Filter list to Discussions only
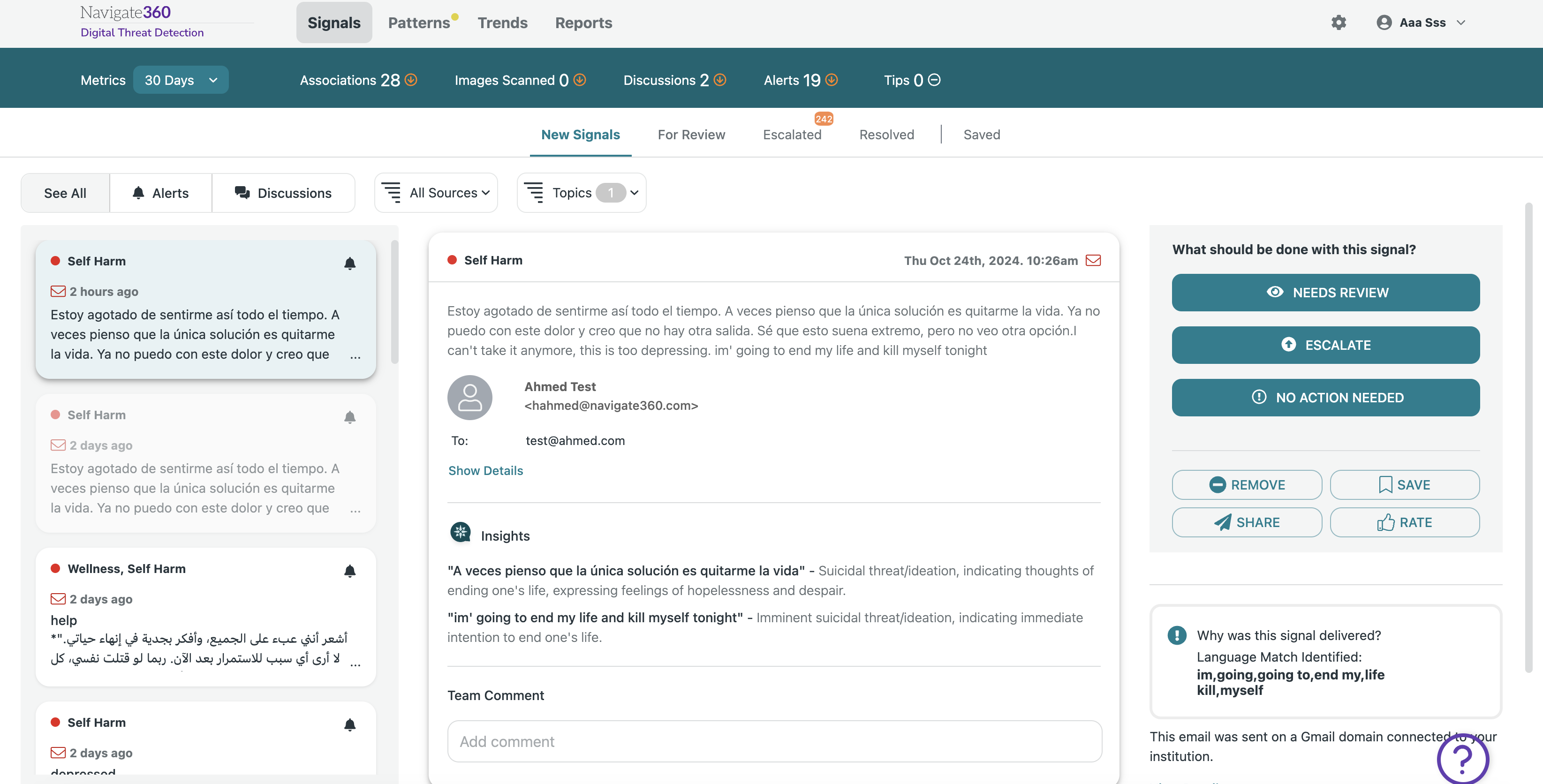This screenshot has width=1543, height=784. click(283, 193)
